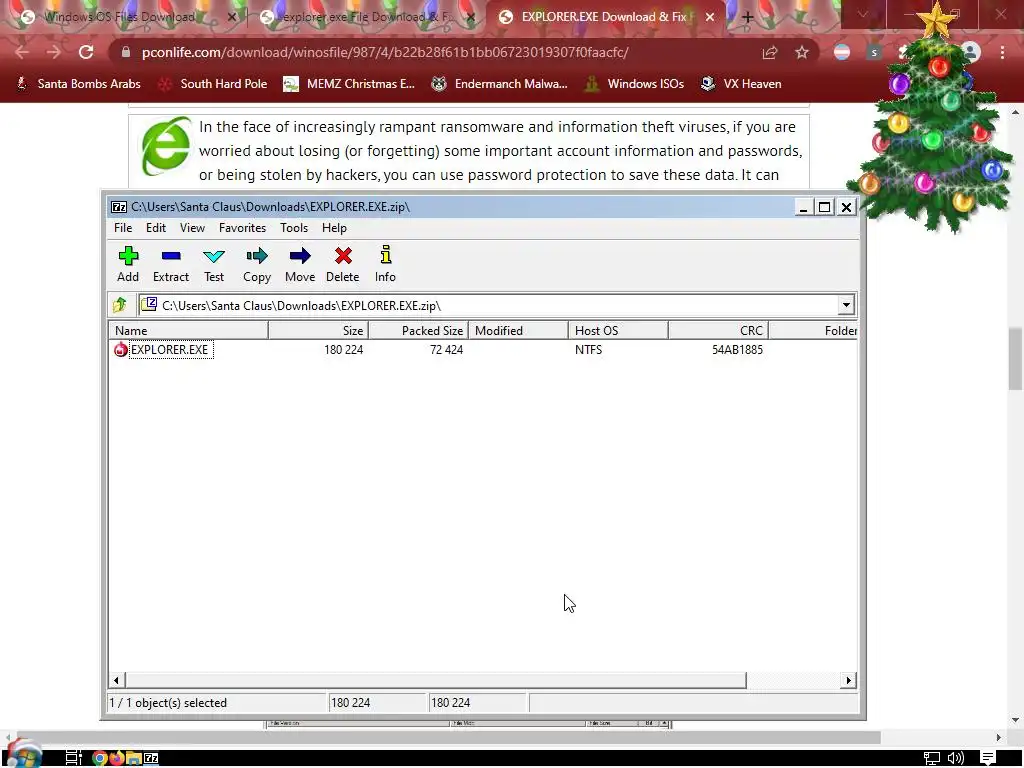This screenshot has height=768, width=1024.
Task: Sort files by the Name column
Action: pos(189,330)
